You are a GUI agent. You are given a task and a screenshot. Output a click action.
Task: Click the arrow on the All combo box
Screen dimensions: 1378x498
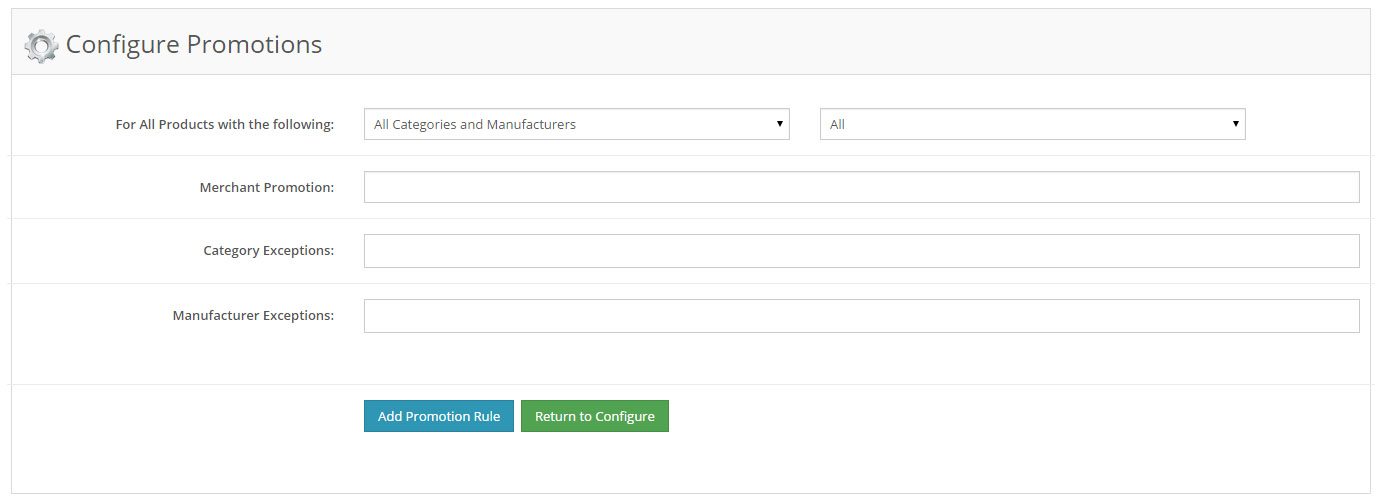(x=1235, y=124)
